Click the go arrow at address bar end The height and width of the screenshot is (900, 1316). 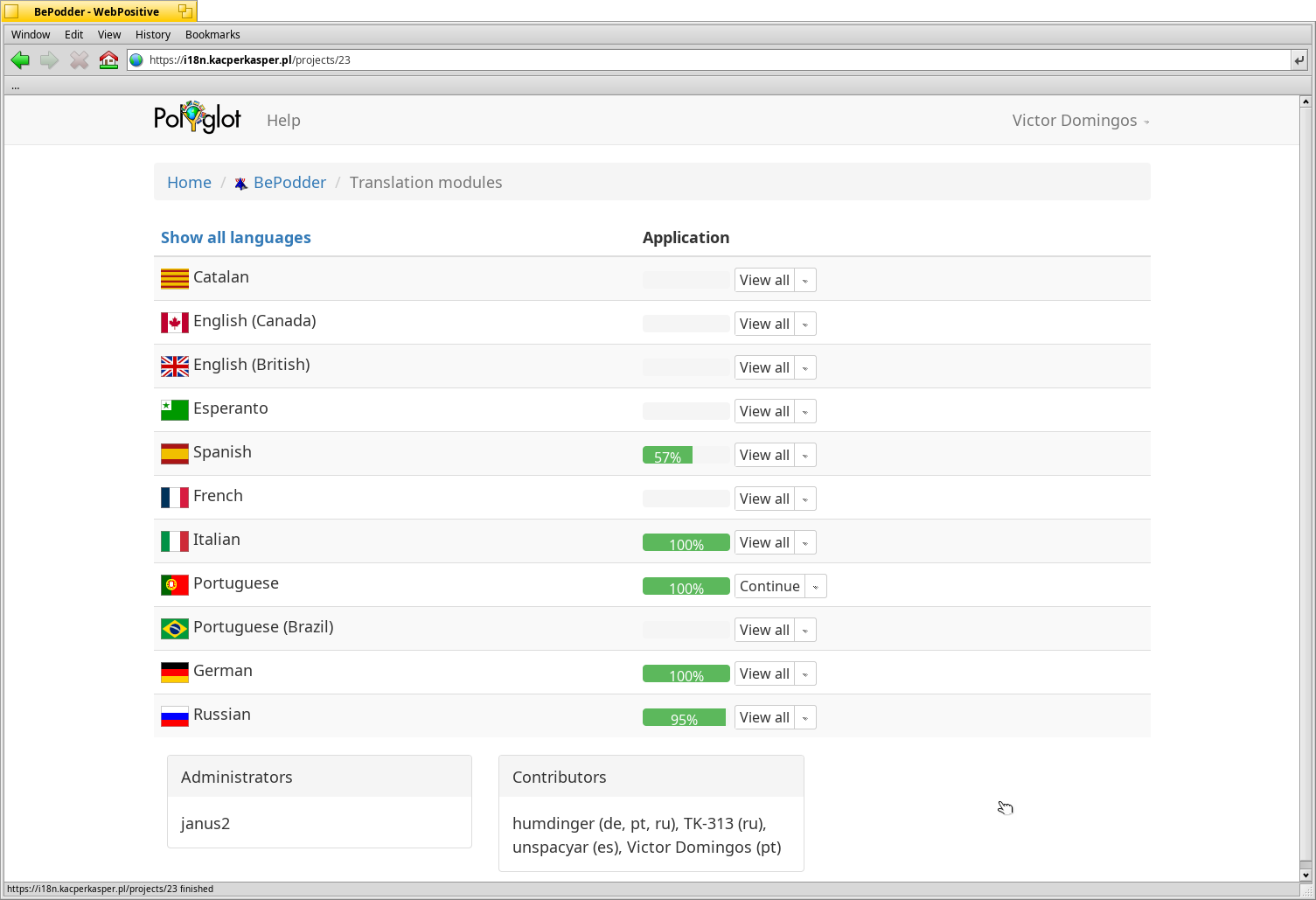click(x=1299, y=60)
